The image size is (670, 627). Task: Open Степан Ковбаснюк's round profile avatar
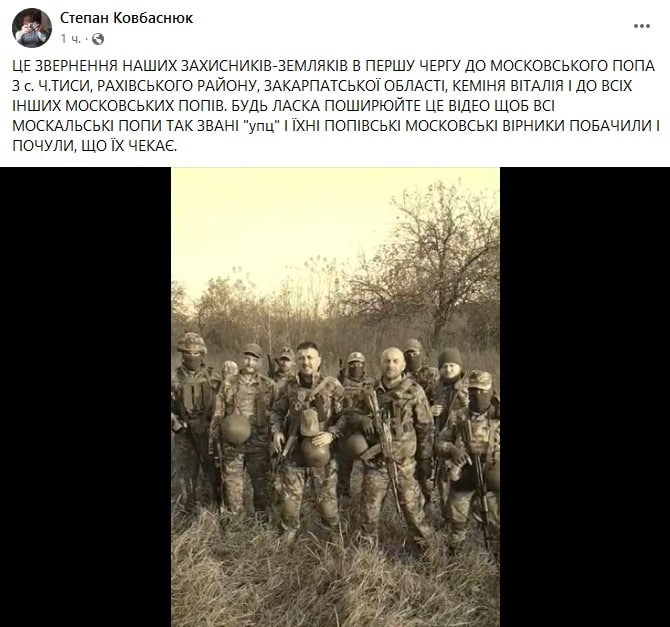tap(32, 28)
